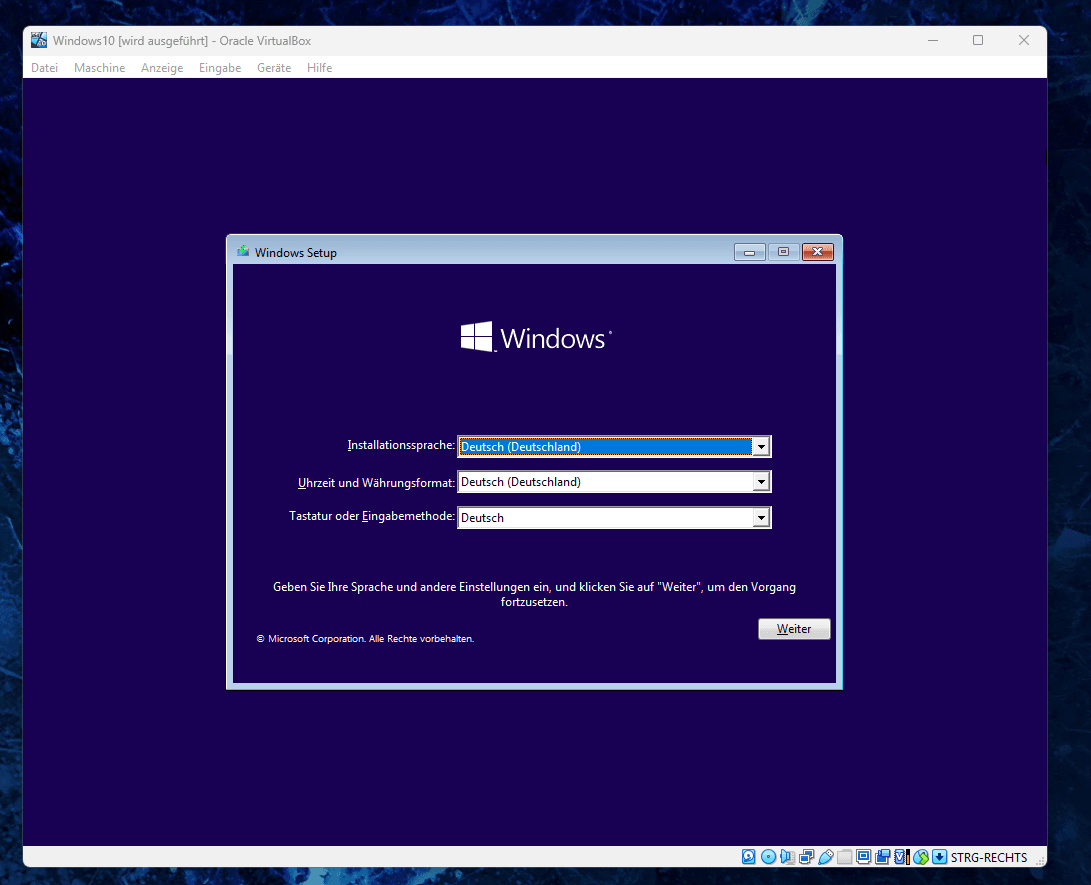Screen dimensions: 1091x885
Task: Open the Maschine menu
Action: pyautogui.click(x=99, y=67)
